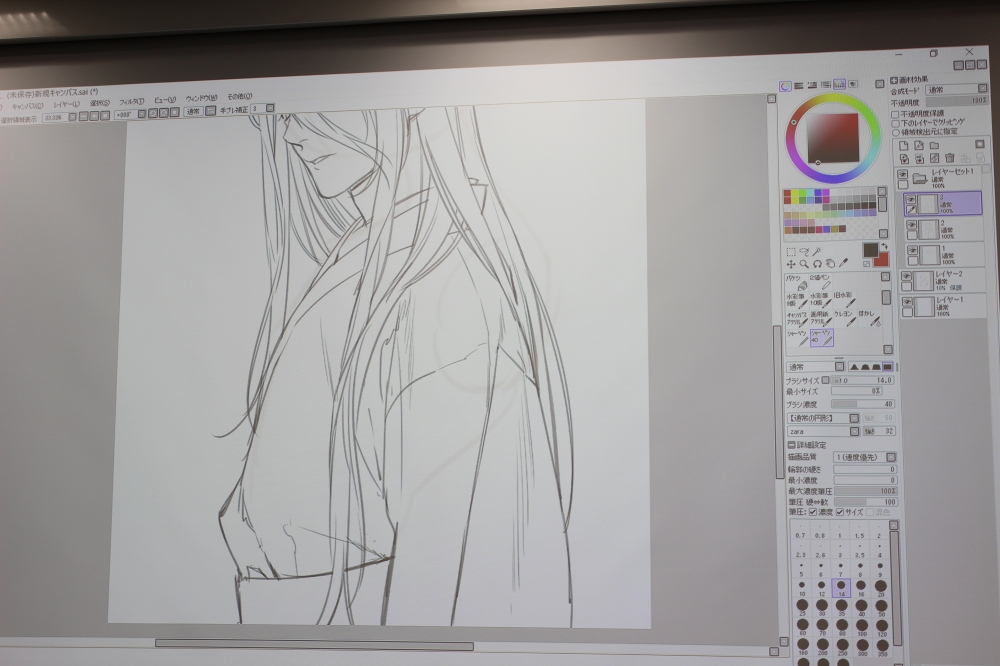Screen dimensions: 1000x666
Task: Select the rectangular selection tool
Action: click(791, 251)
